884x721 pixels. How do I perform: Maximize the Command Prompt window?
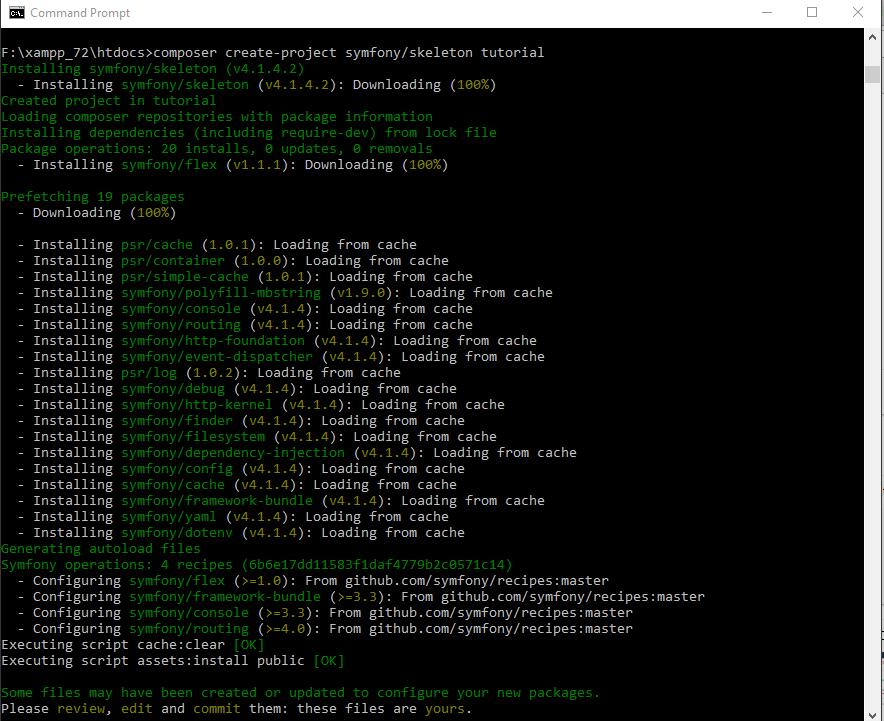pos(812,12)
